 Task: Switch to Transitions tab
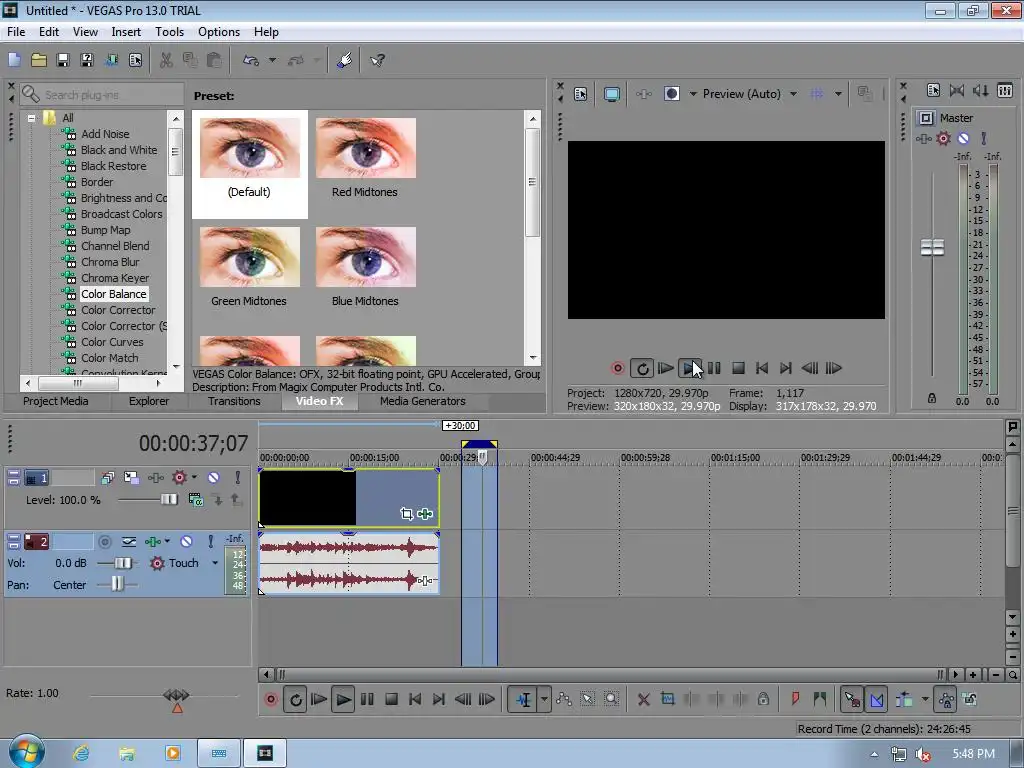(x=234, y=401)
